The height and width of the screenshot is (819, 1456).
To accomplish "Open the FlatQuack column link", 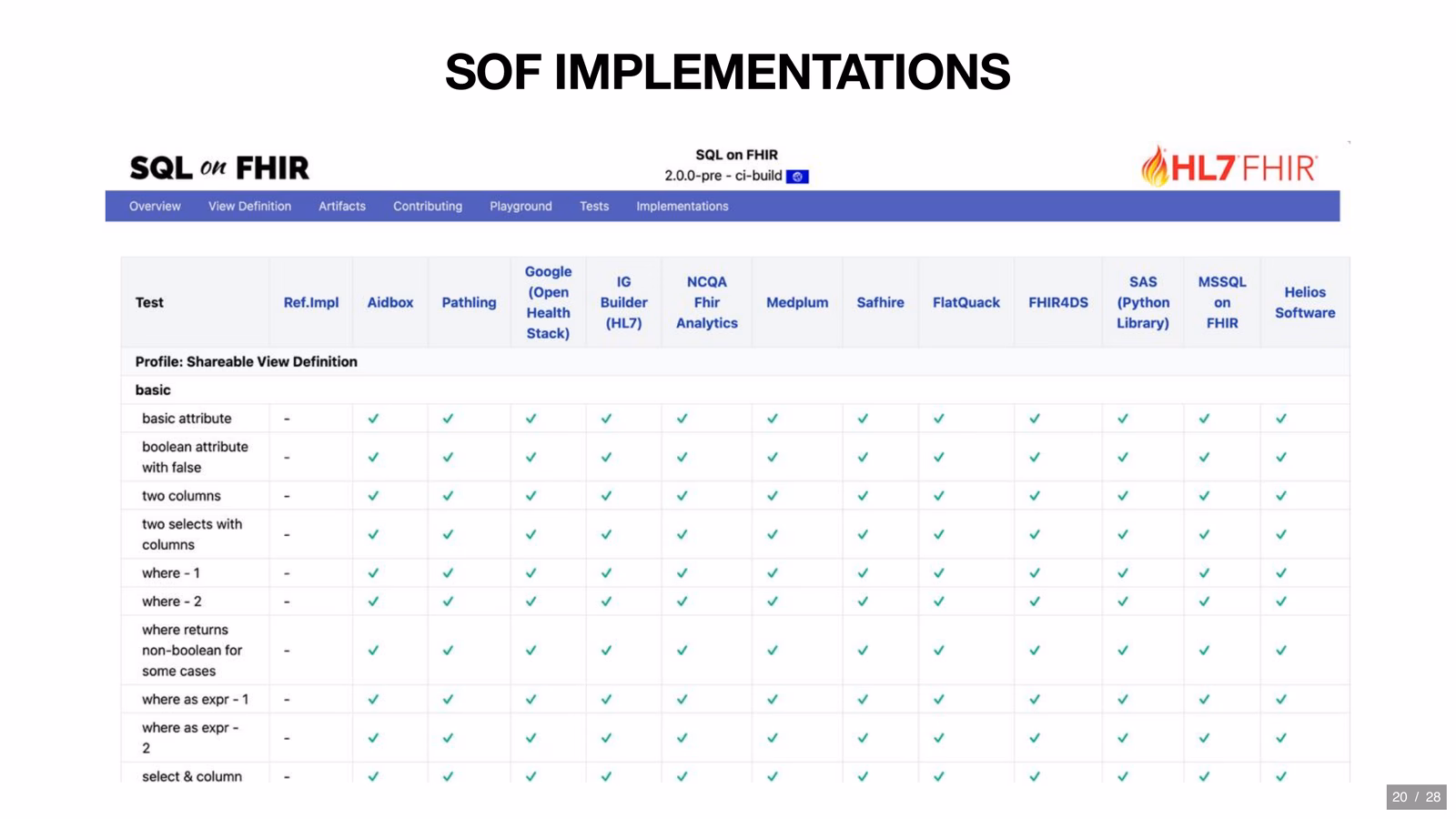I will [x=966, y=302].
